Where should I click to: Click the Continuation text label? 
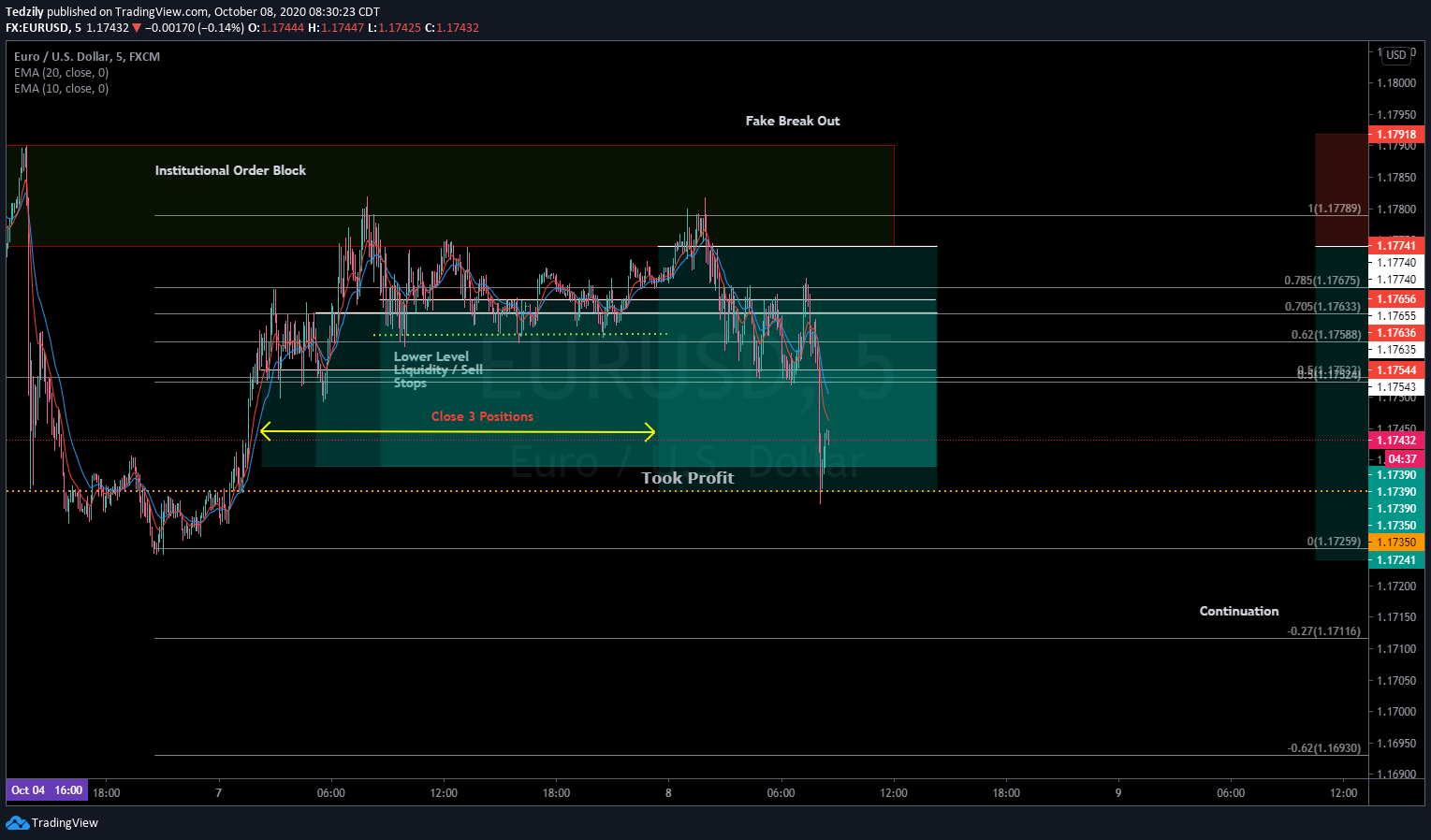[1239, 611]
